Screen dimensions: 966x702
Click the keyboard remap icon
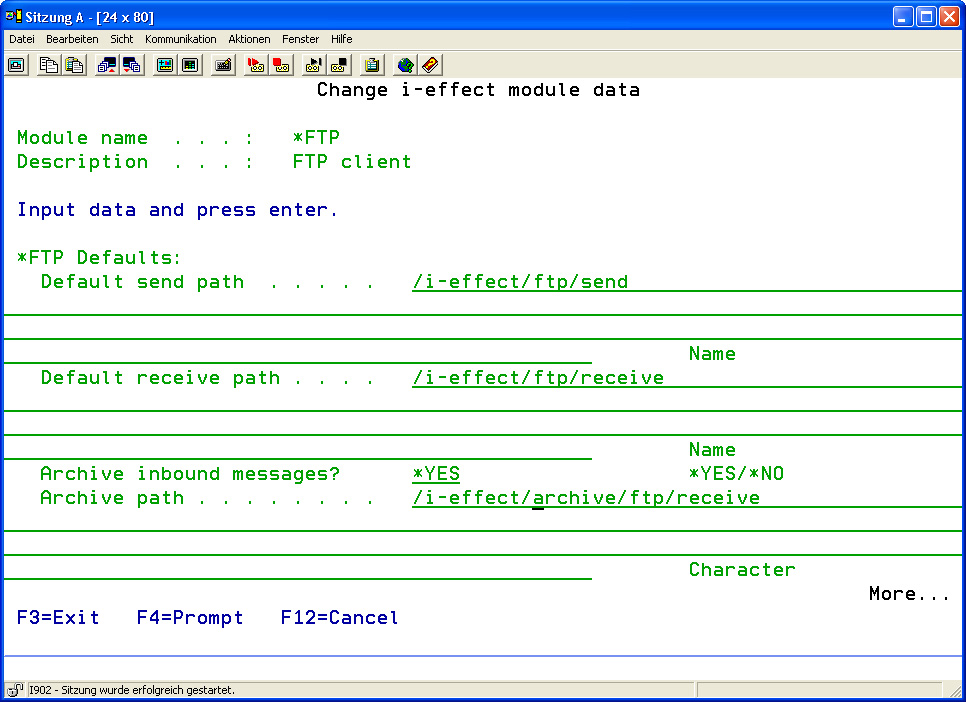point(223,65)
